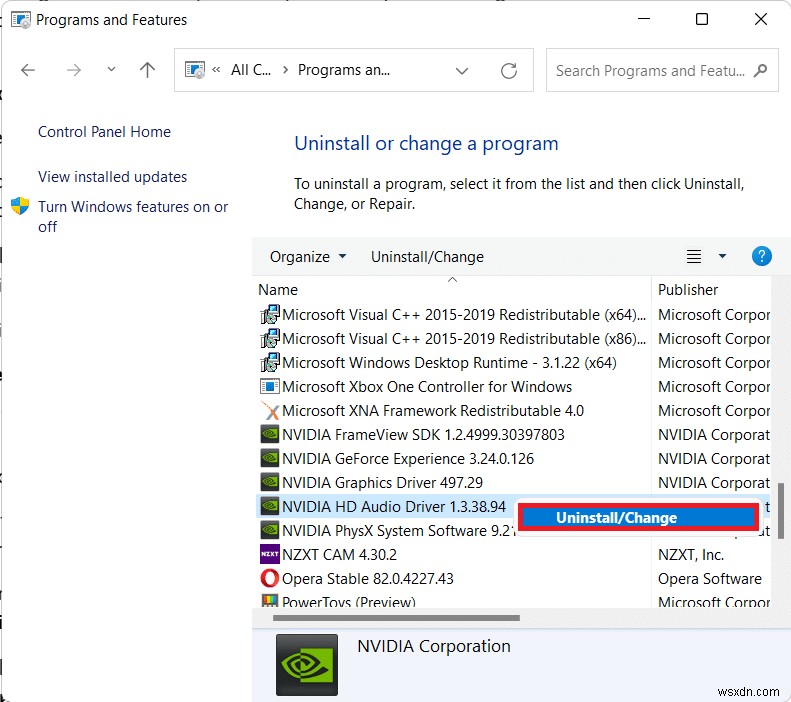
Task: Click the Forward navigation arrow
Action: (74, 70)
